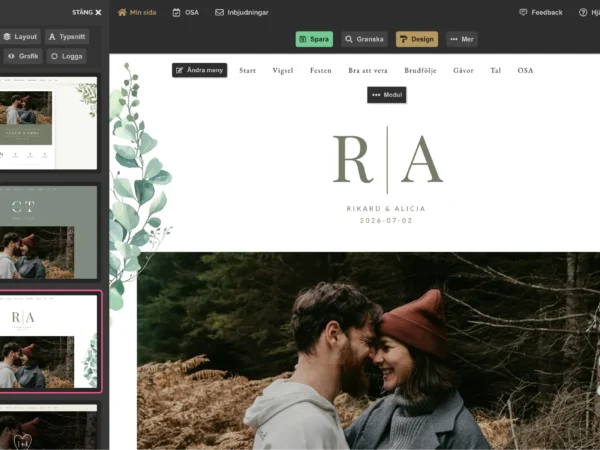The height and width of the screenshot is (450, 600).
Task: Expand the Modul options menu
Action: (386, 94)
